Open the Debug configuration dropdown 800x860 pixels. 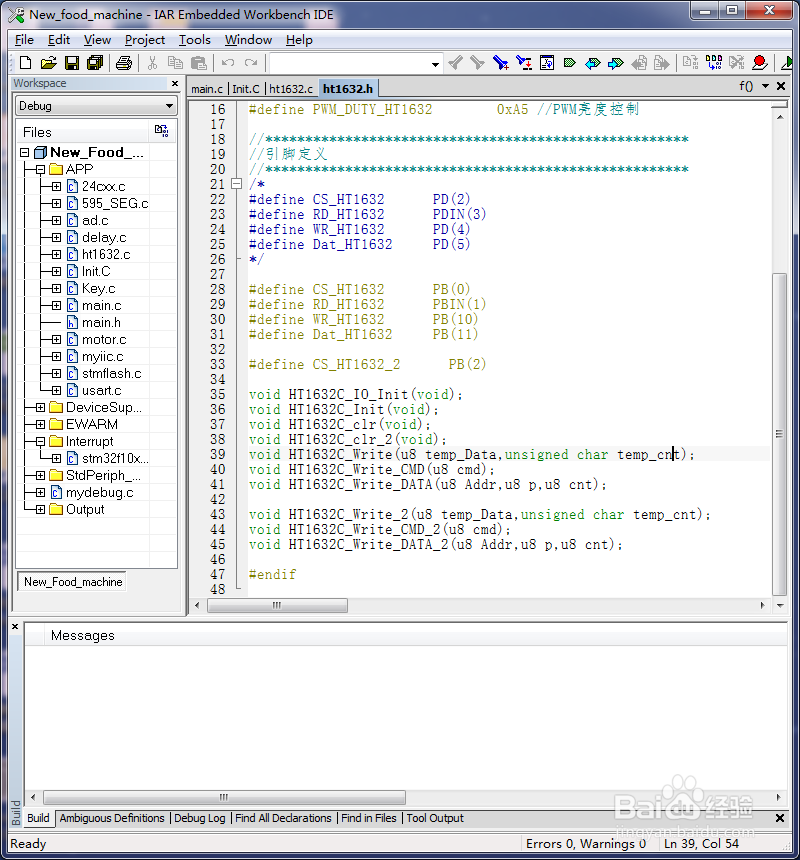tap(169, 106)
